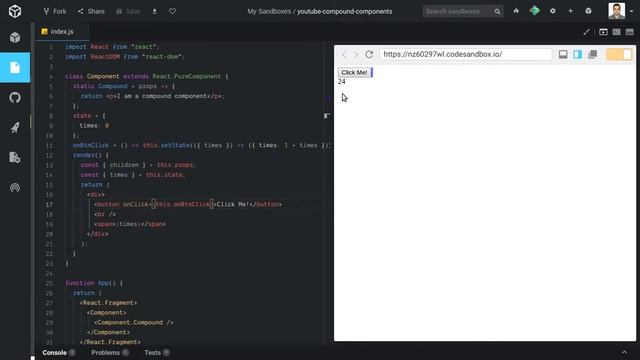The image size is (640, 360).
Task: Click the 'static Compound = props' line
Action: (x=124, y=86)
